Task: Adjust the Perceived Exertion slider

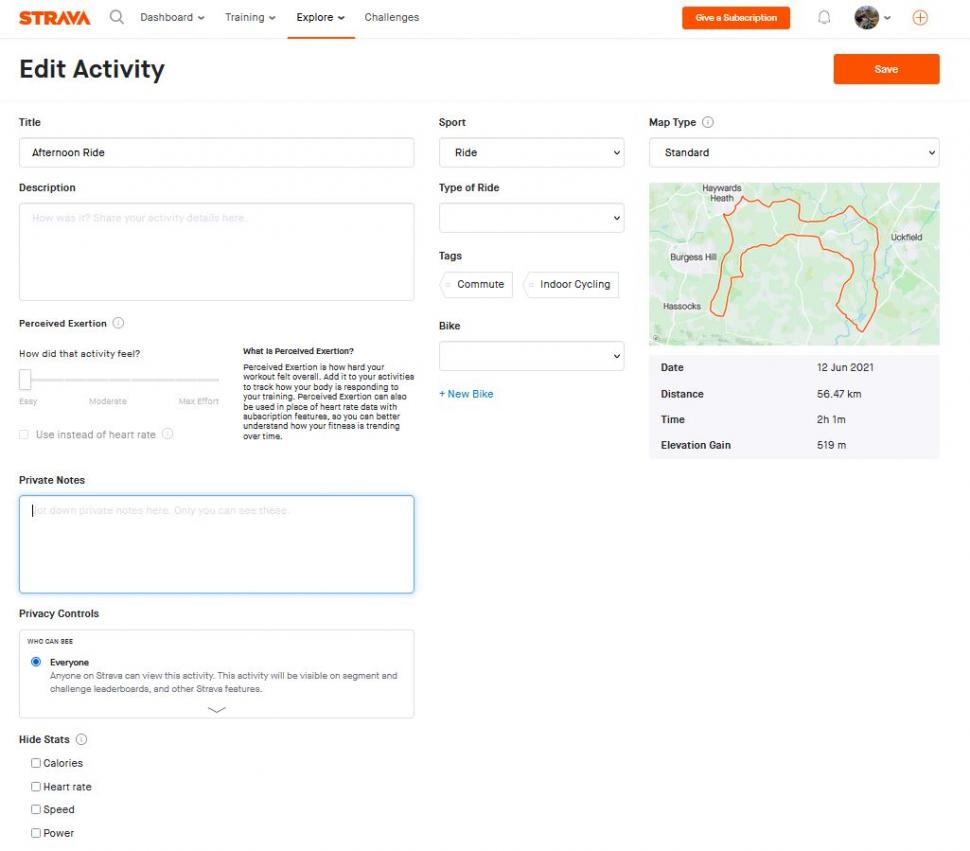Action: pyautogui.click(x=25, y=378)
